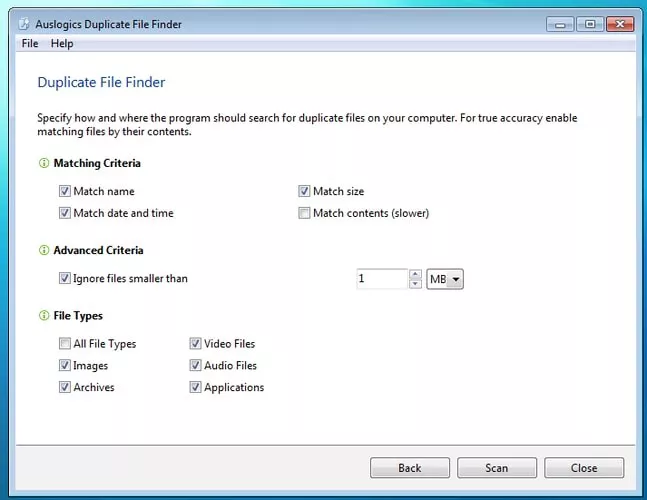Image resolution: width=647 pixels, height=500 pixels.
Task: Click the Advanced Criteria info icon
Action: (x=44, y=250)
